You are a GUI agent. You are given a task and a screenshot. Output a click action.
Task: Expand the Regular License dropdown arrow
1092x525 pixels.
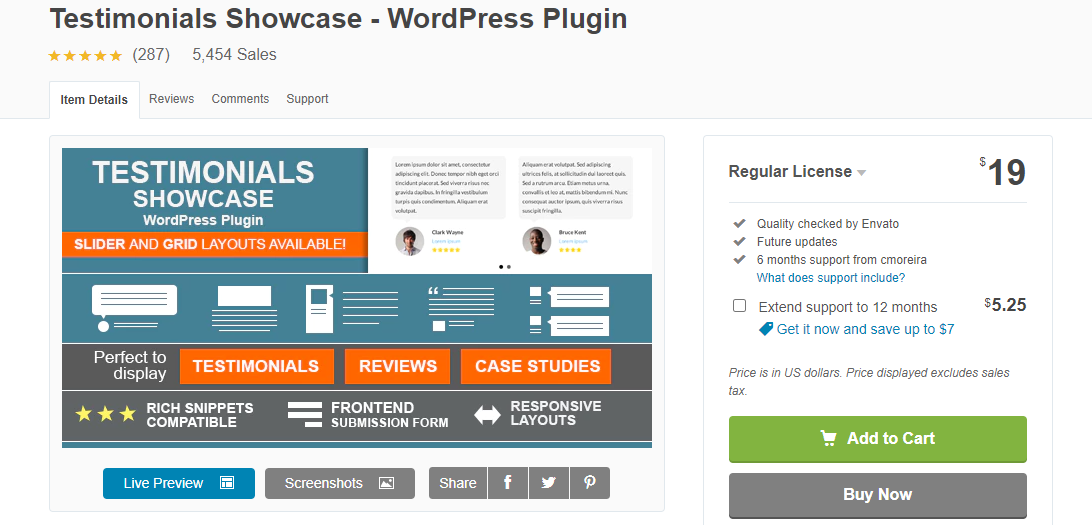pos(861,173)
